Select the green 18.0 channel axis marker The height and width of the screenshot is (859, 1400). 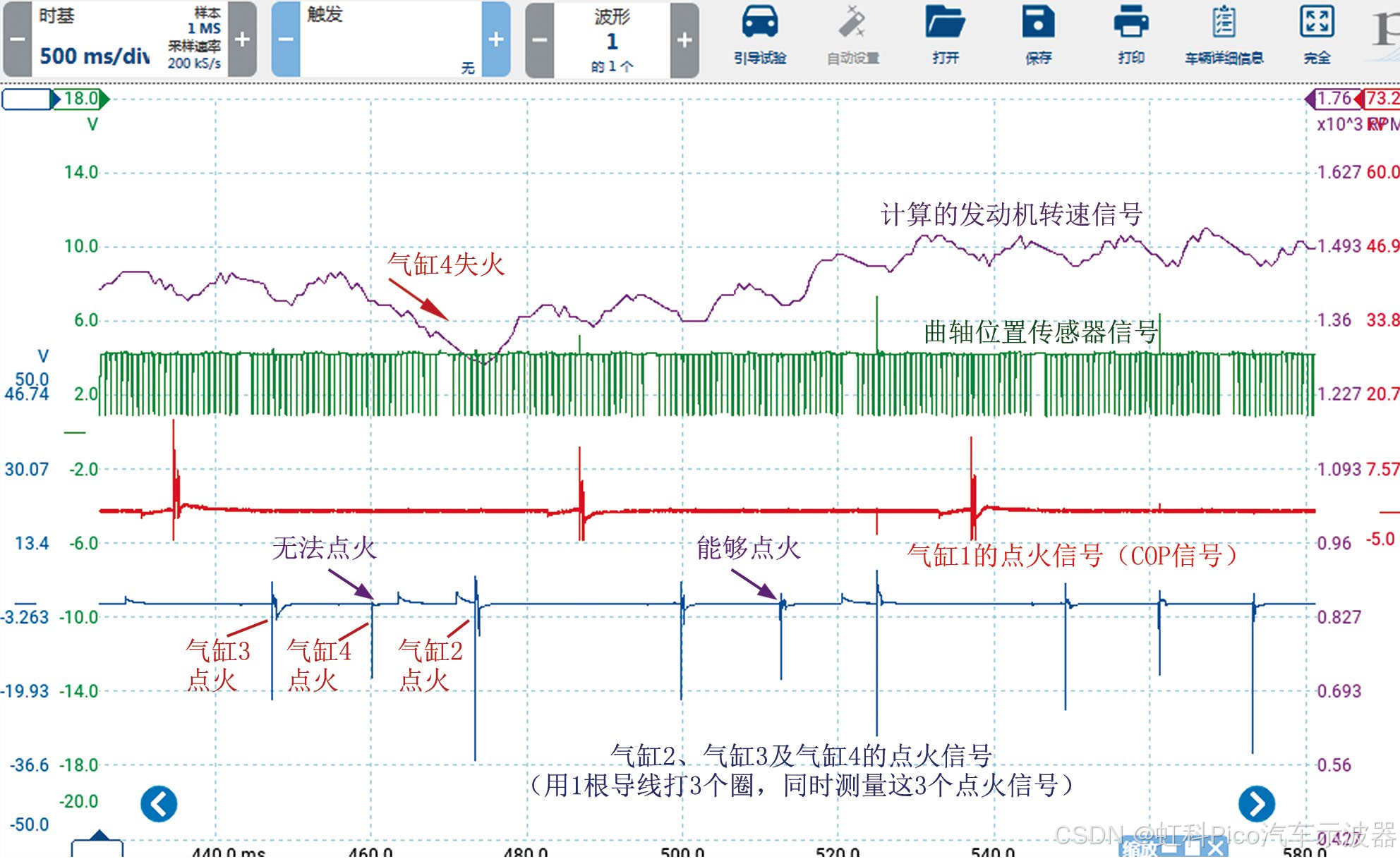pyautogui.click(x=81, y=99)
